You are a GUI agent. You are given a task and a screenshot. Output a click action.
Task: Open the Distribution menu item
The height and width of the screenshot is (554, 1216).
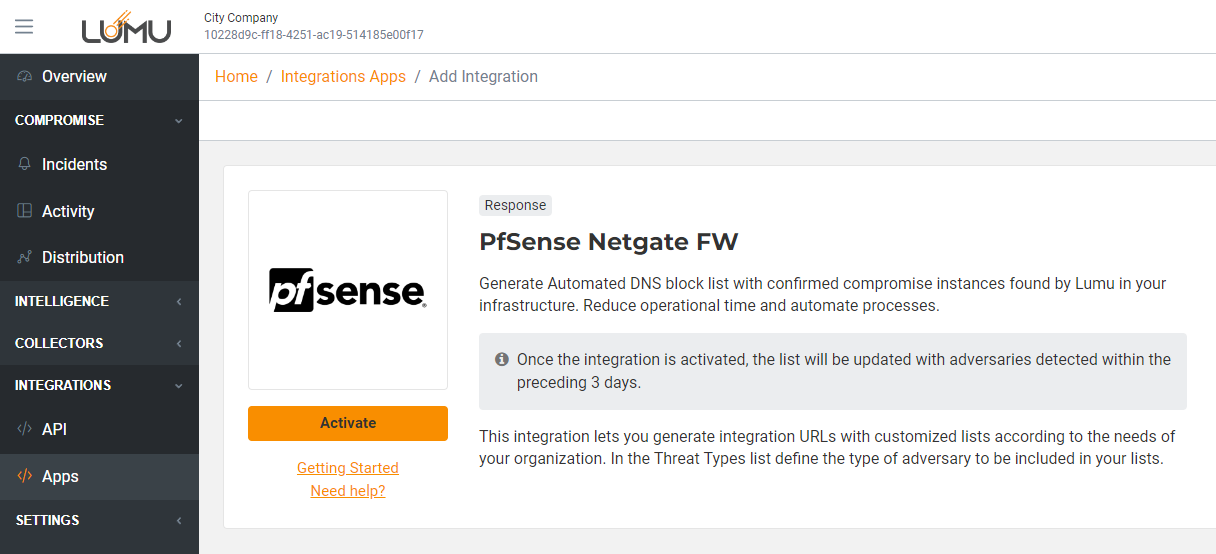[x=82, y=257]
